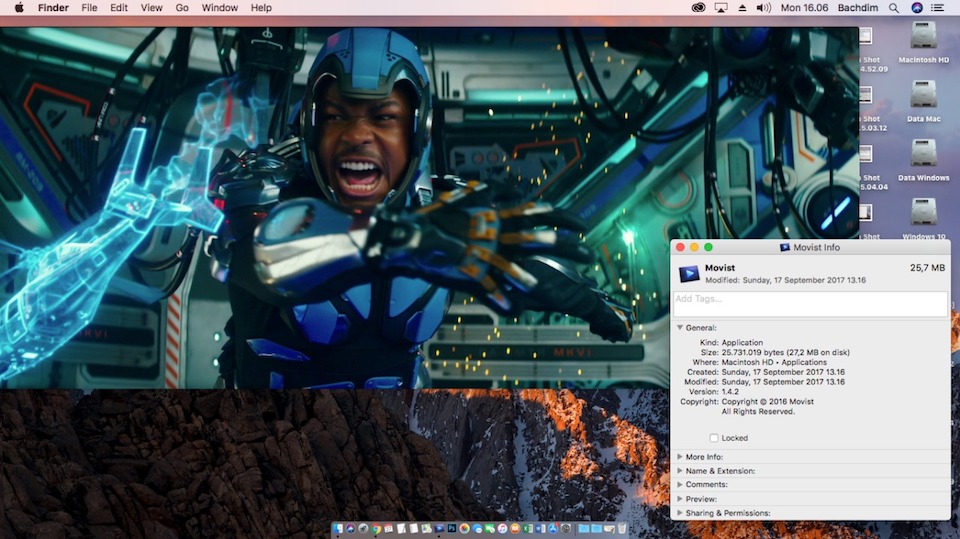The height and width of the screenshot is (539, 960).
Task: Launch Photoshop from the dock
Action: click(x=452, y=528)
